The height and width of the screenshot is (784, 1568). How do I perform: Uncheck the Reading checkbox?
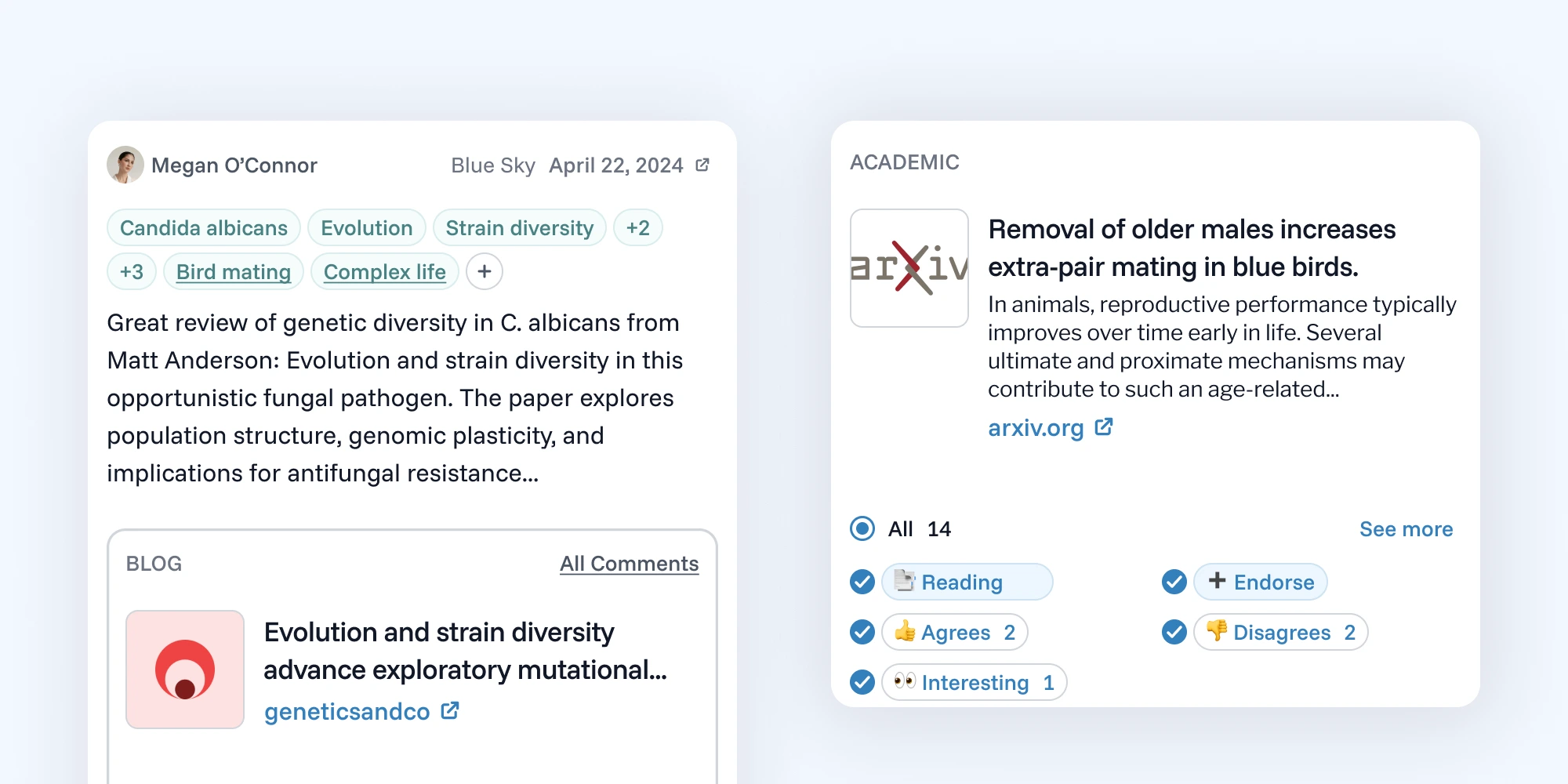click(x=862, y=582)
